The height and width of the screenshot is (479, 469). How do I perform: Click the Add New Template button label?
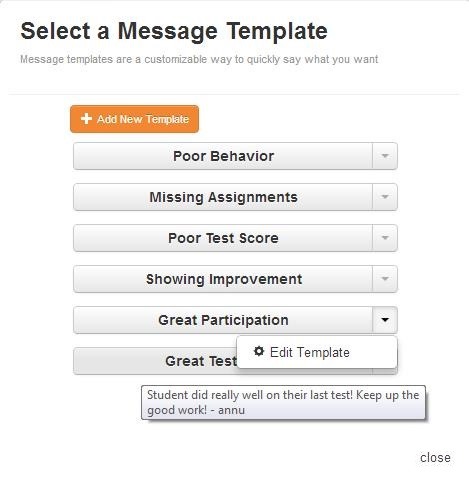tap(143, 119)
